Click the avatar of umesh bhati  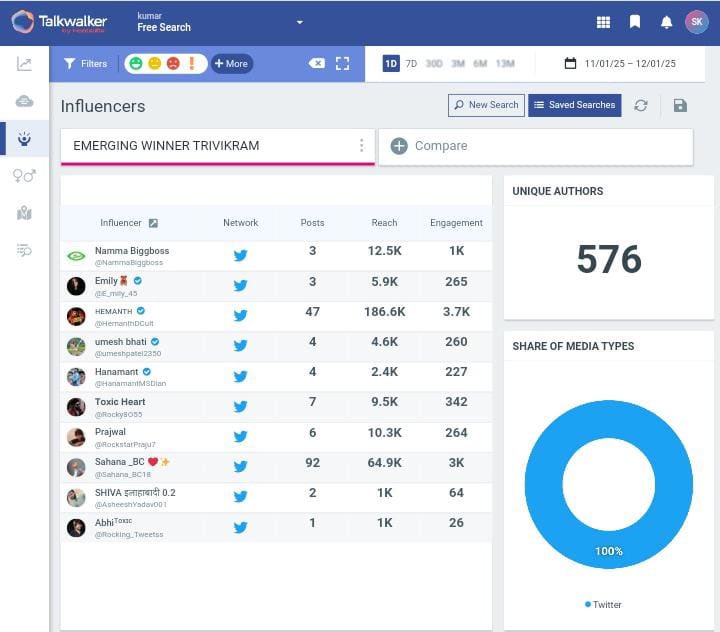click(x=76, y=347)
